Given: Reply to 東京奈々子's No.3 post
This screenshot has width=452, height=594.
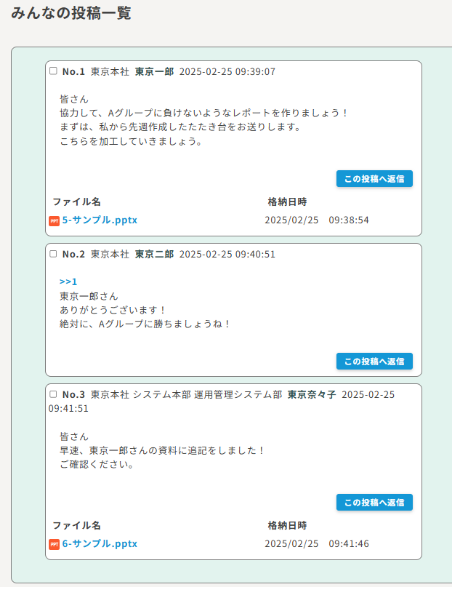Looking at the screenshot, I should 374,502.
